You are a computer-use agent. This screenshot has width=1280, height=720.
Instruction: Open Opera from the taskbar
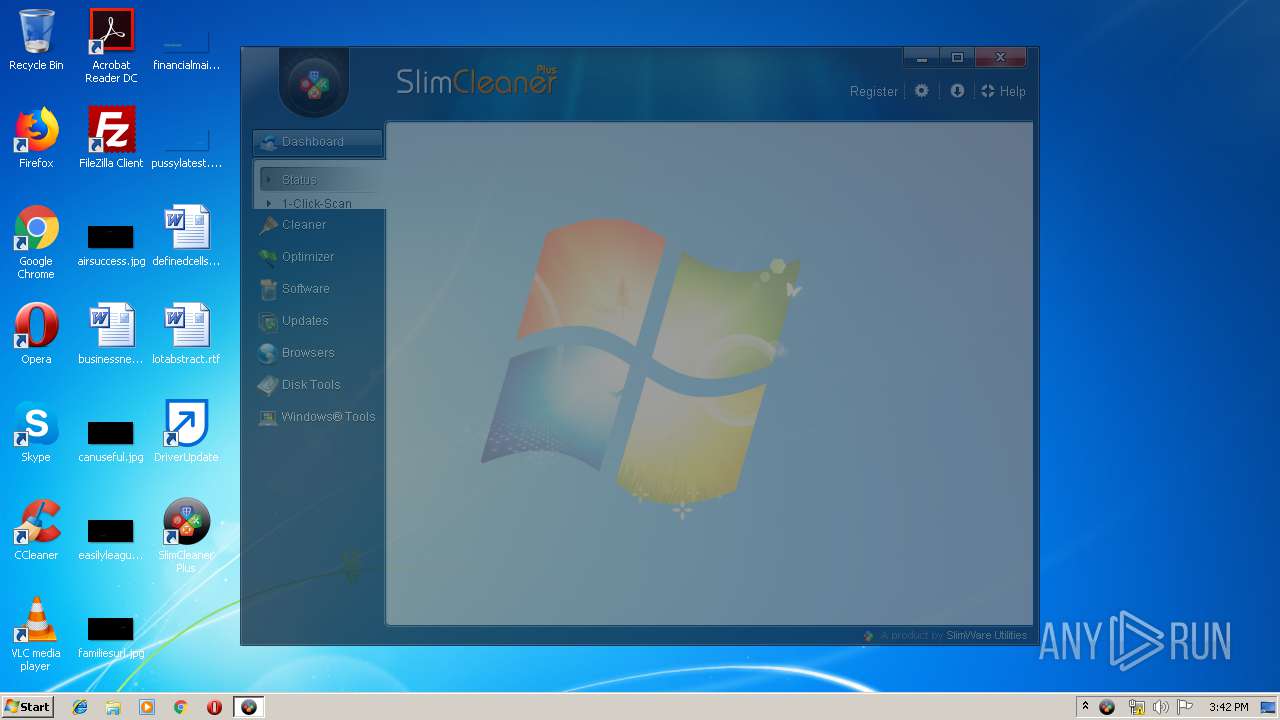click(x=214, y=707)
